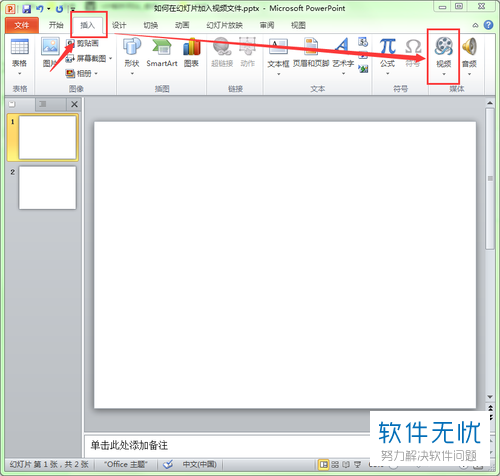Click the 视频 video film reel icon
Image resolution: width=500 pixels, height=476 pixels.
(444, 46)
